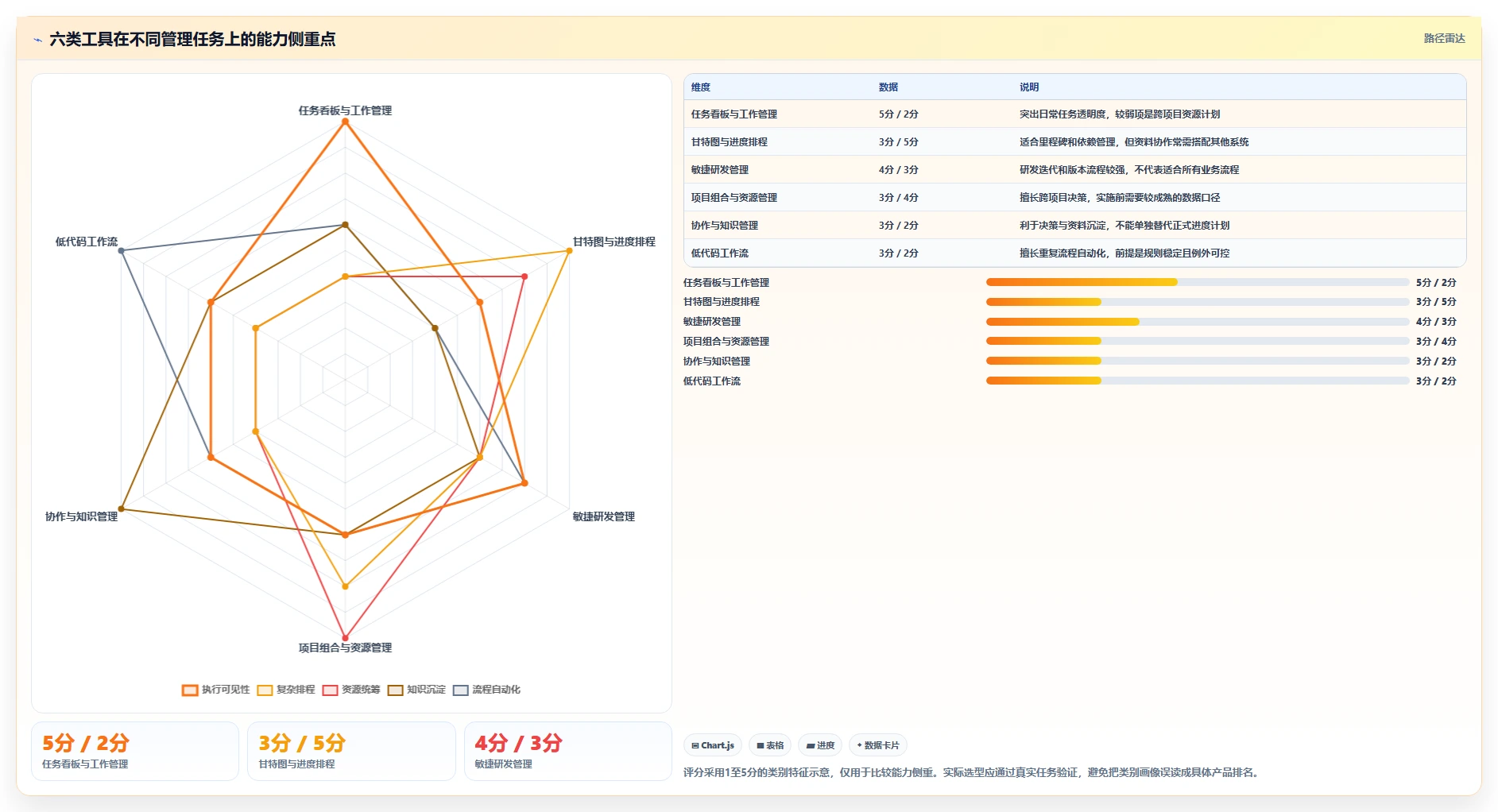
Task: Open the 5分 / 2分 任务看板与工作管理 card
Action: point(135,752)
